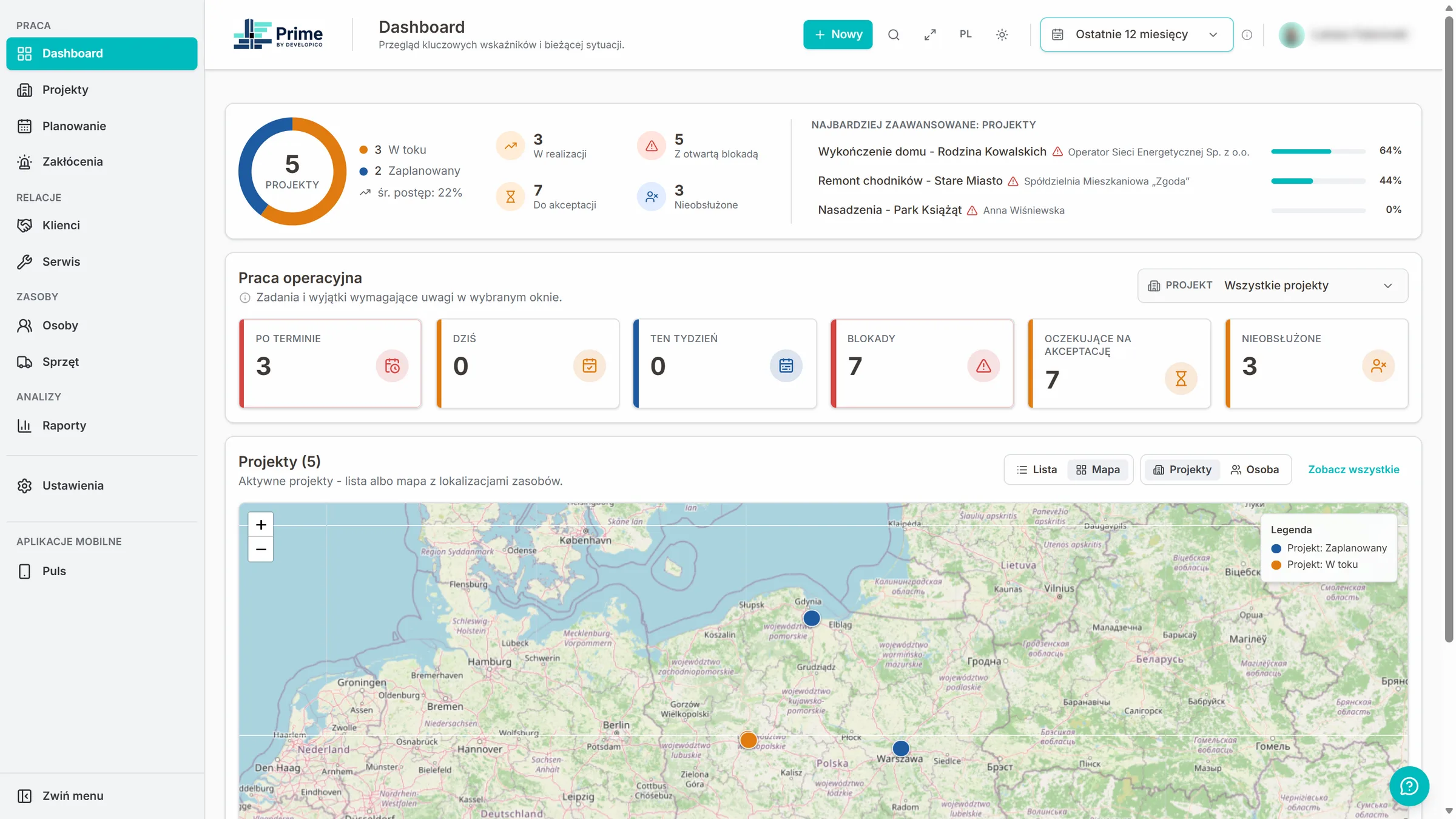The width and height of the screenshot is (1456, 819).
Task: Open Ustawienia in the sidebar
Action: pos(102,485)
